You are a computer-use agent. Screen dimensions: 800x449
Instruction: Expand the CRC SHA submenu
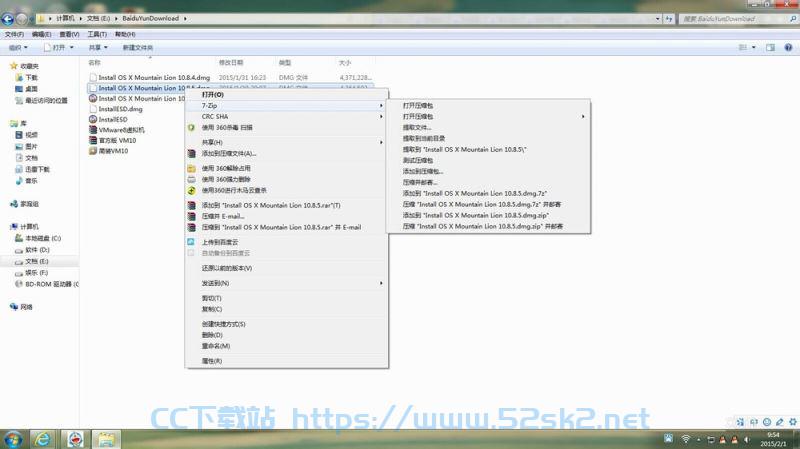click(381, 117)
